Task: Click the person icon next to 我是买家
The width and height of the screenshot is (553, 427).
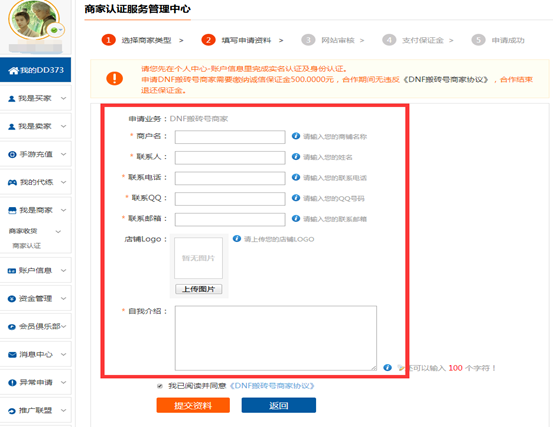Action: pos(12,99)
